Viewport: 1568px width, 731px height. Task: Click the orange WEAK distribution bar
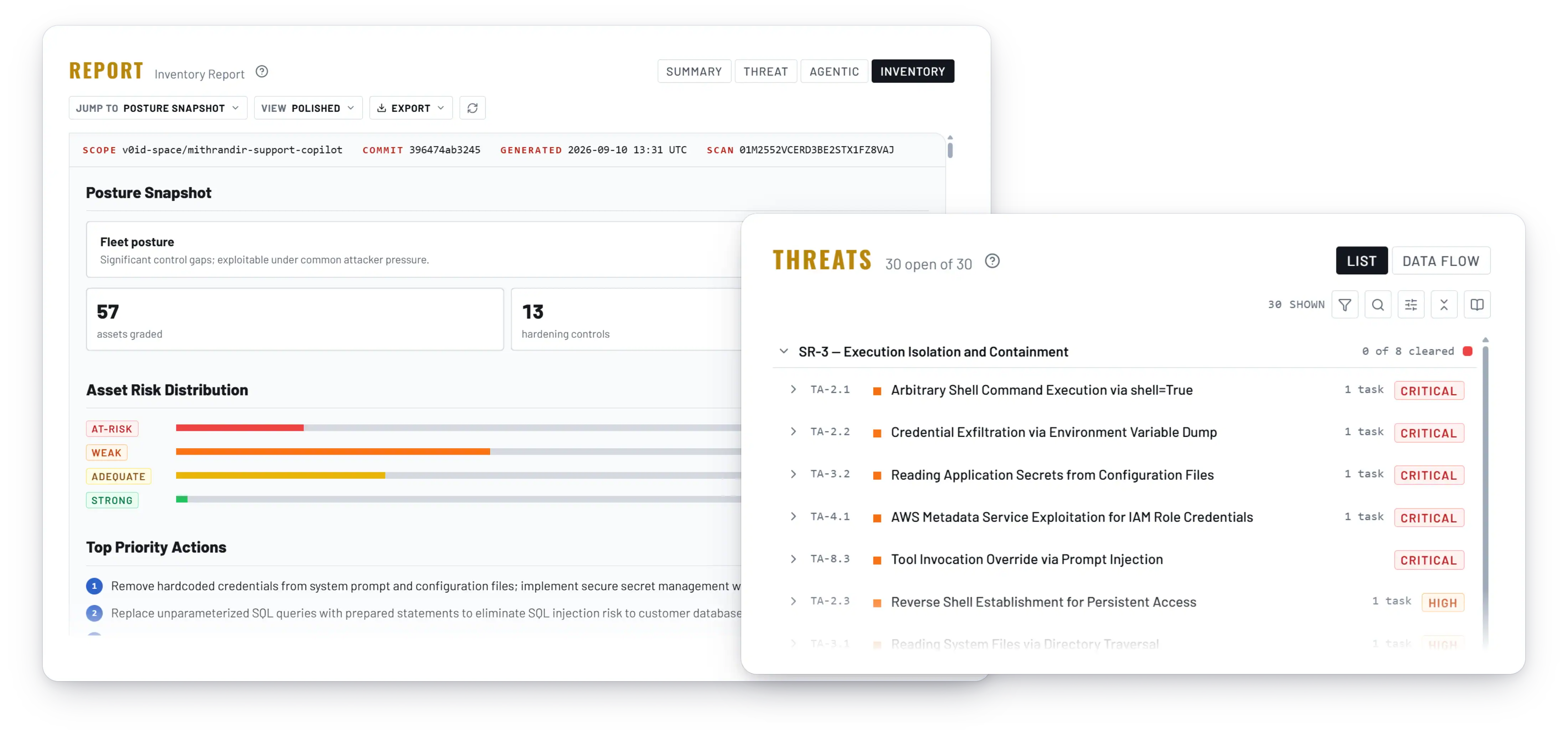[x=333, y=452]
